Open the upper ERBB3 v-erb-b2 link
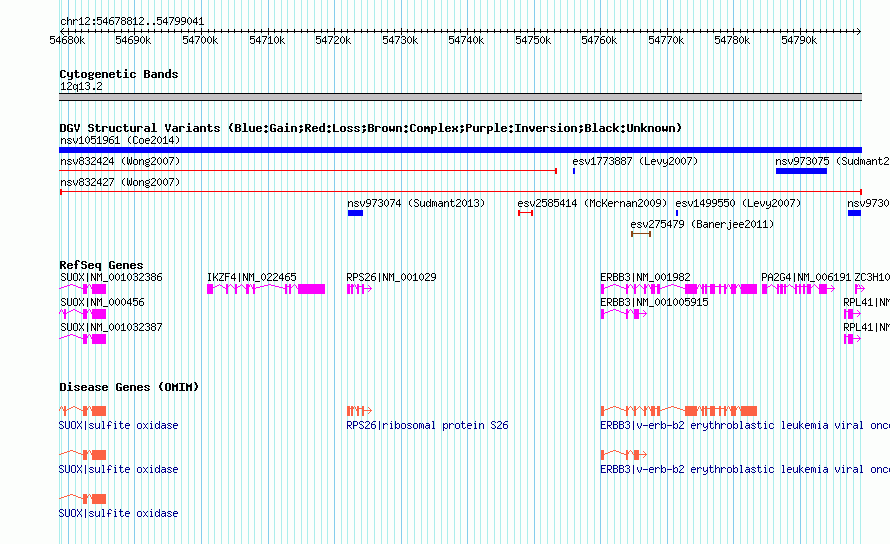This screenshot has height=544, width=890. (x=745, y=425)
